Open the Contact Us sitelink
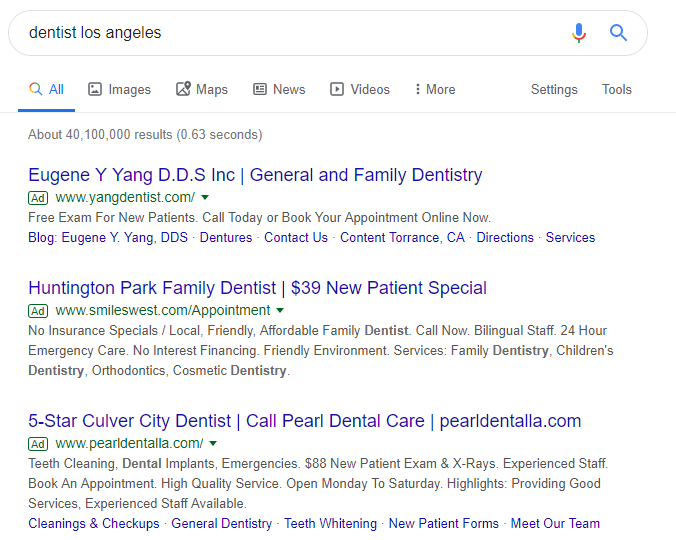Screen dimensions: 676x540 coord(296,237)
